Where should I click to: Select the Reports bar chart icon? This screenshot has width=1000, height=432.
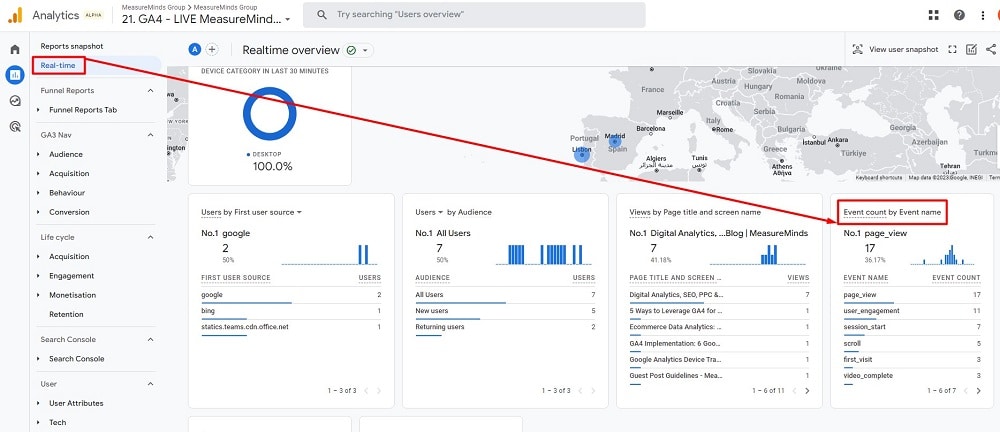(x=15, y=75)
